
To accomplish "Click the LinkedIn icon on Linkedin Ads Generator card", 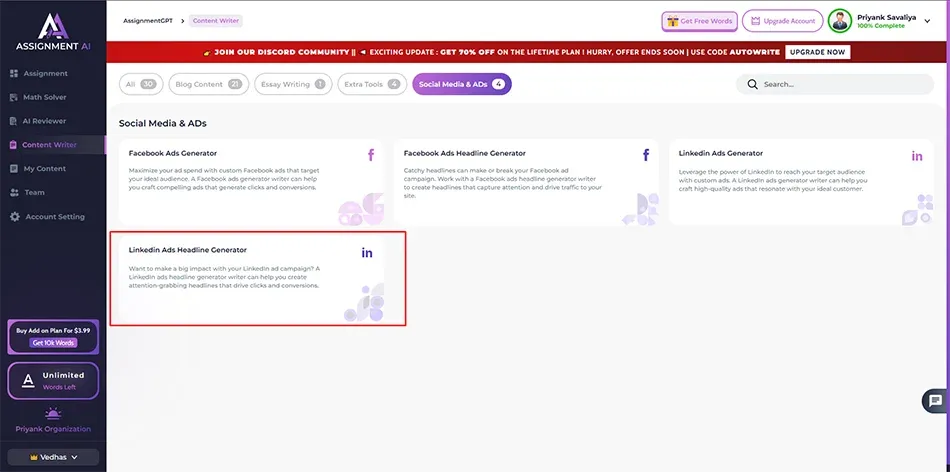I will (917, 156).
